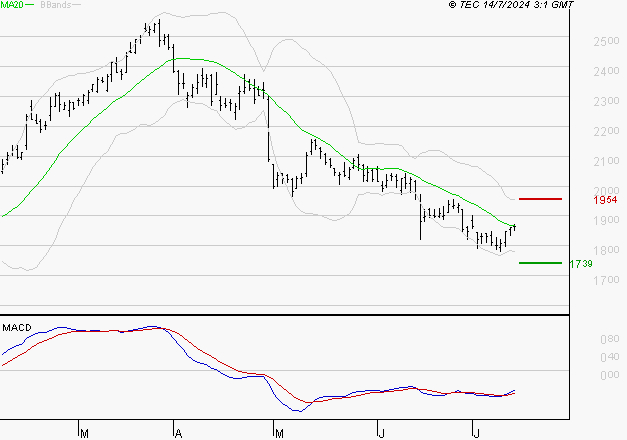This screenshot has width=627, height=440.
Task: Click the last J month marker
Action: click(476, 434)
